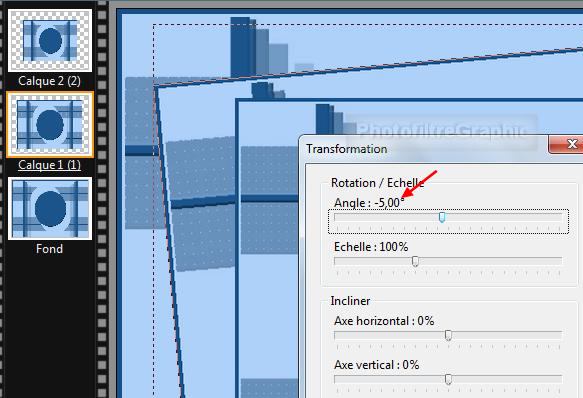Image resolution: width=583 pixels, height=398 pixels.
Task: Click the Echelle slider handle
Action: pos(415,261)
